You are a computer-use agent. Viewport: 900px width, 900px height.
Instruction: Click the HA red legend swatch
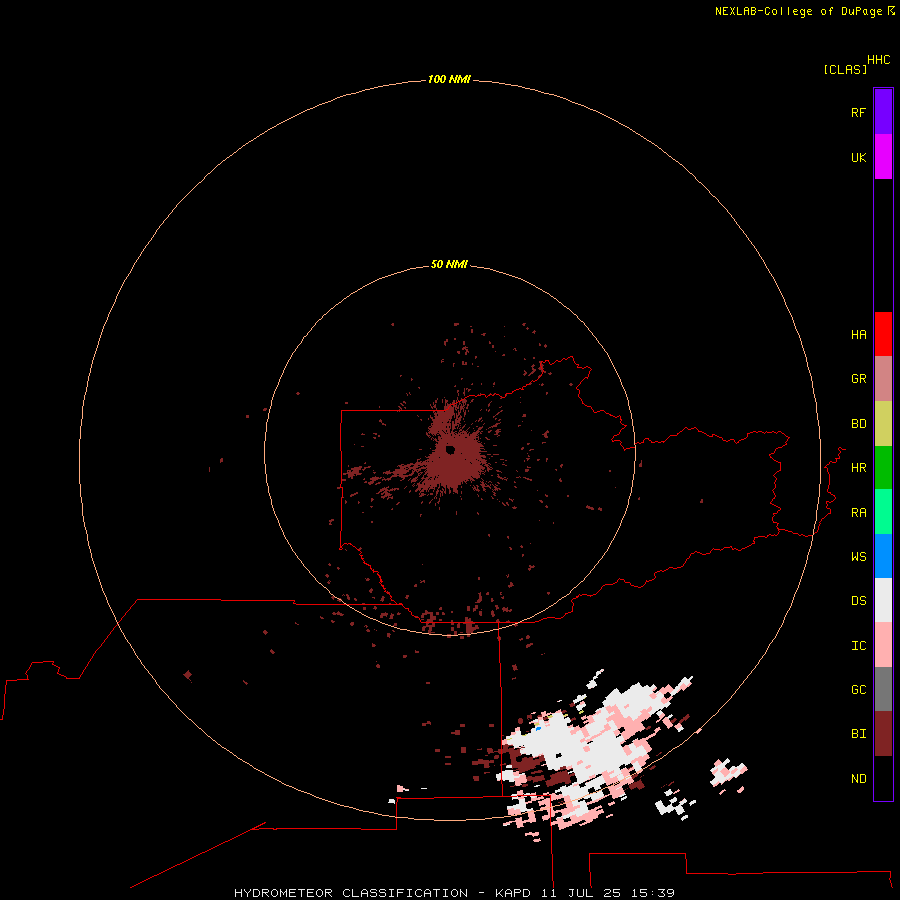[883, 334]
